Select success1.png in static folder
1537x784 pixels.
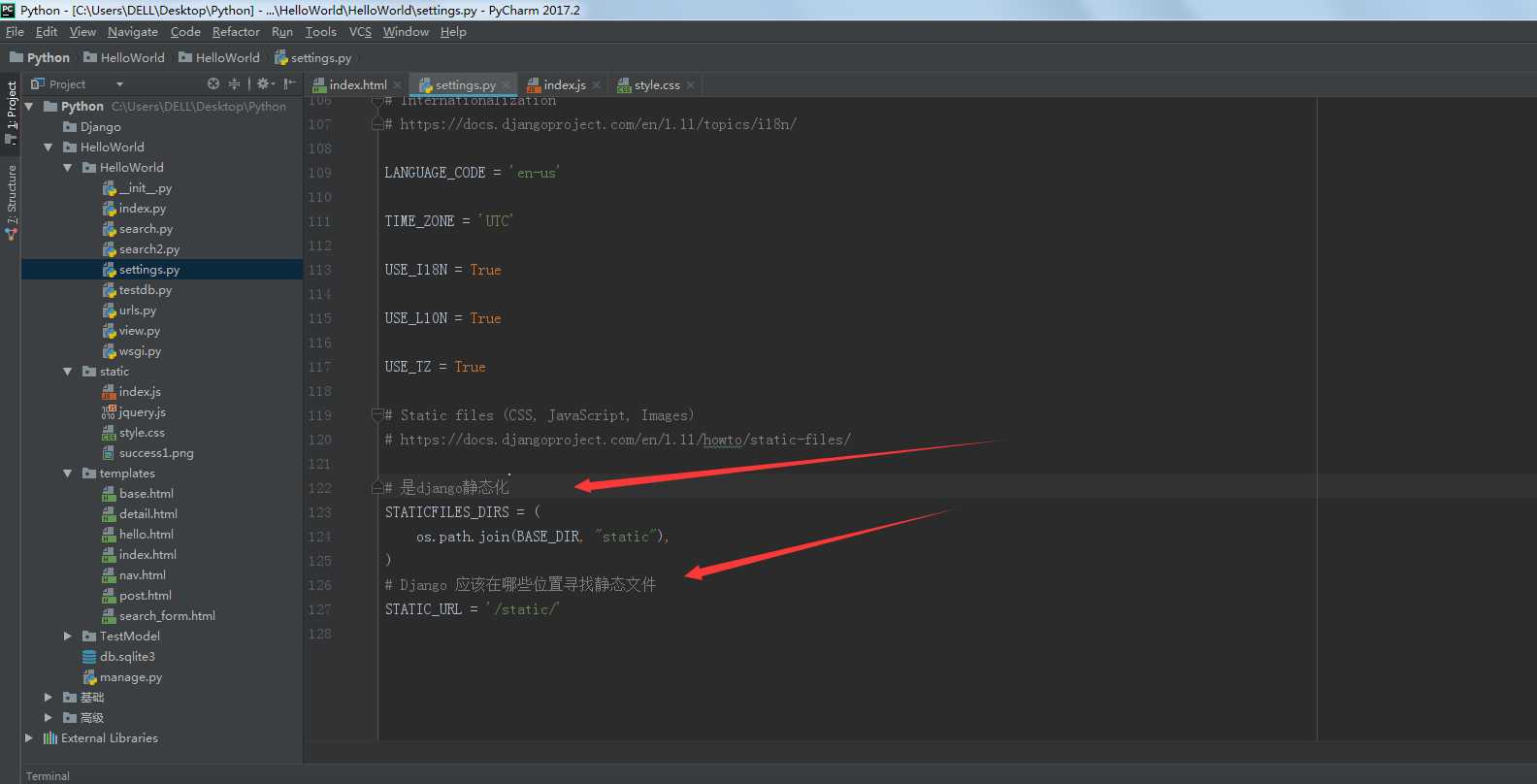pyautogui.click(x=147, y=453)
